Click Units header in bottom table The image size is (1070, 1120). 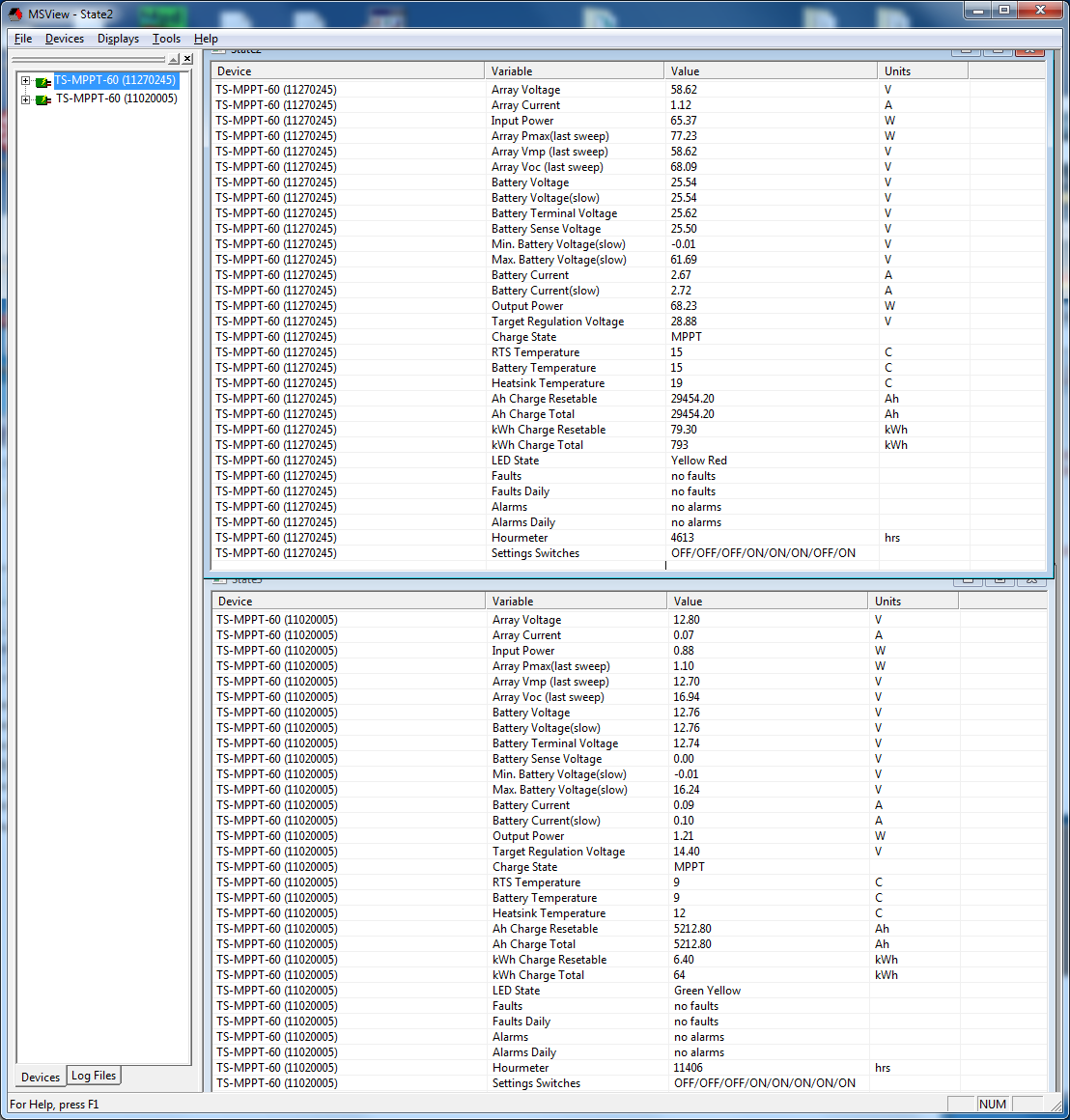pos(914,602)
